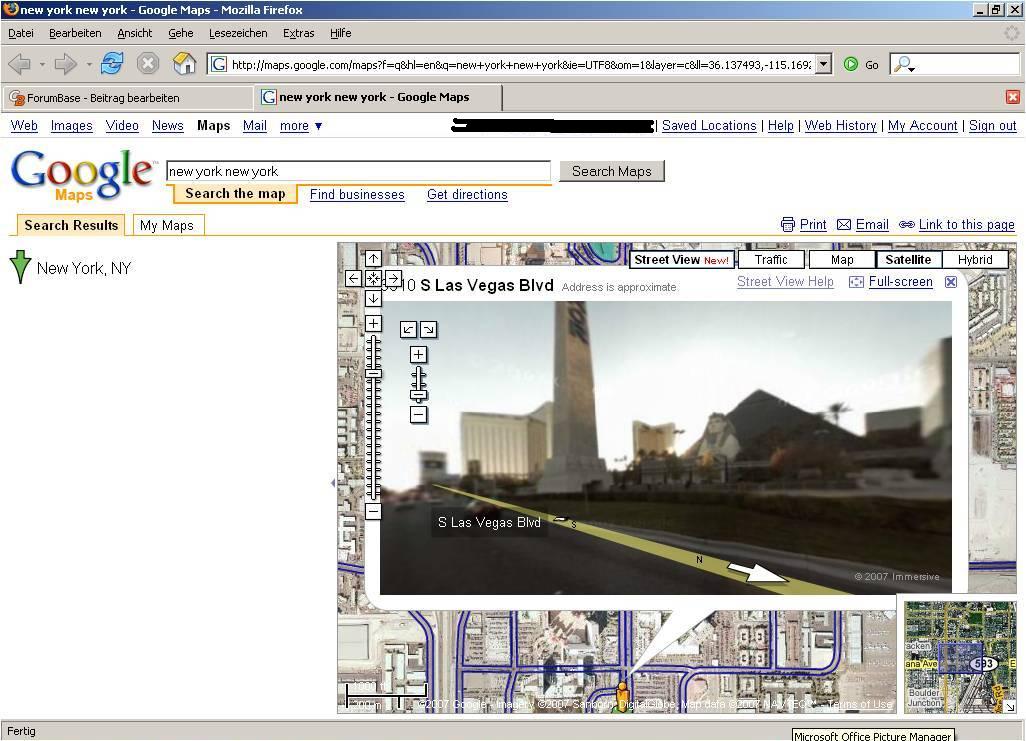1026x741 pixels.
Task: Click the overview minimap thumbnail
Action: pos(960,657)
